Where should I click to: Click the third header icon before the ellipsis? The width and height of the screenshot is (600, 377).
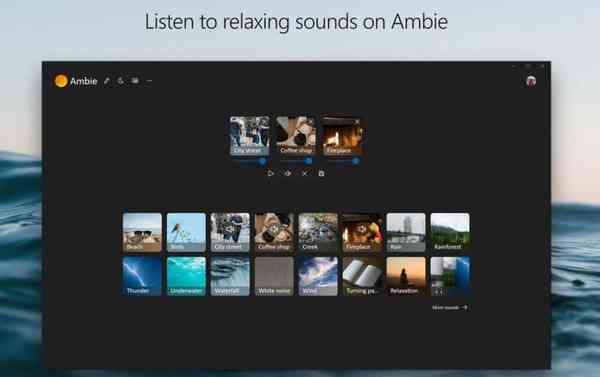(x=135, y=81)
